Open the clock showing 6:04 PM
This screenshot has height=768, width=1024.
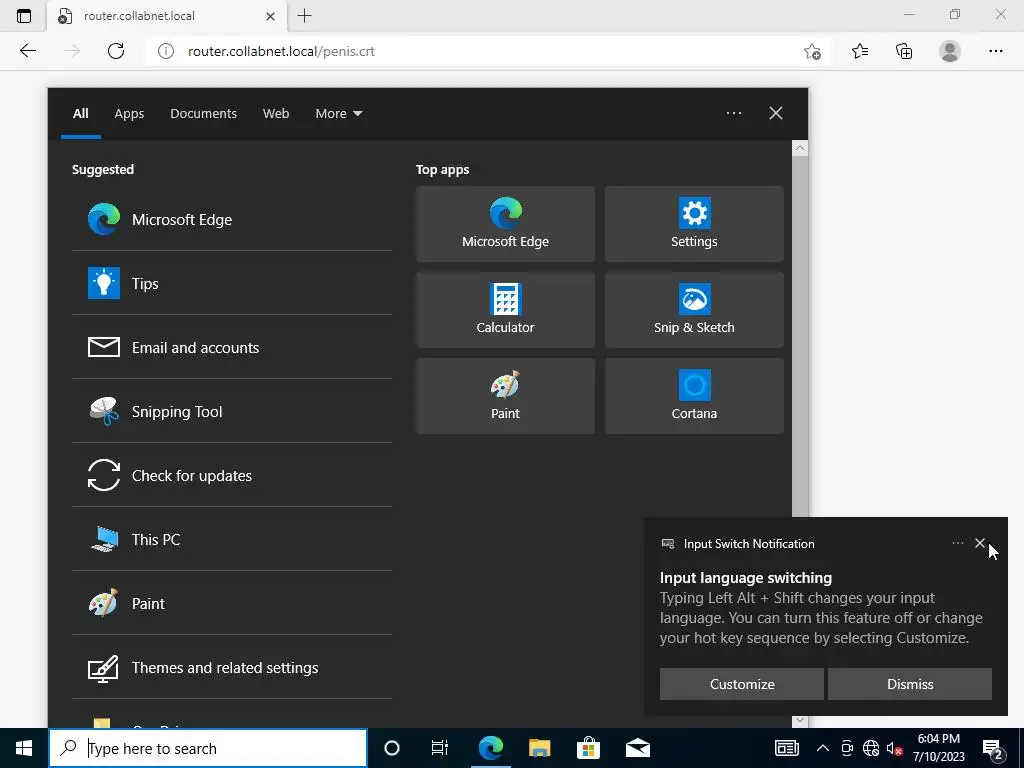938,748
